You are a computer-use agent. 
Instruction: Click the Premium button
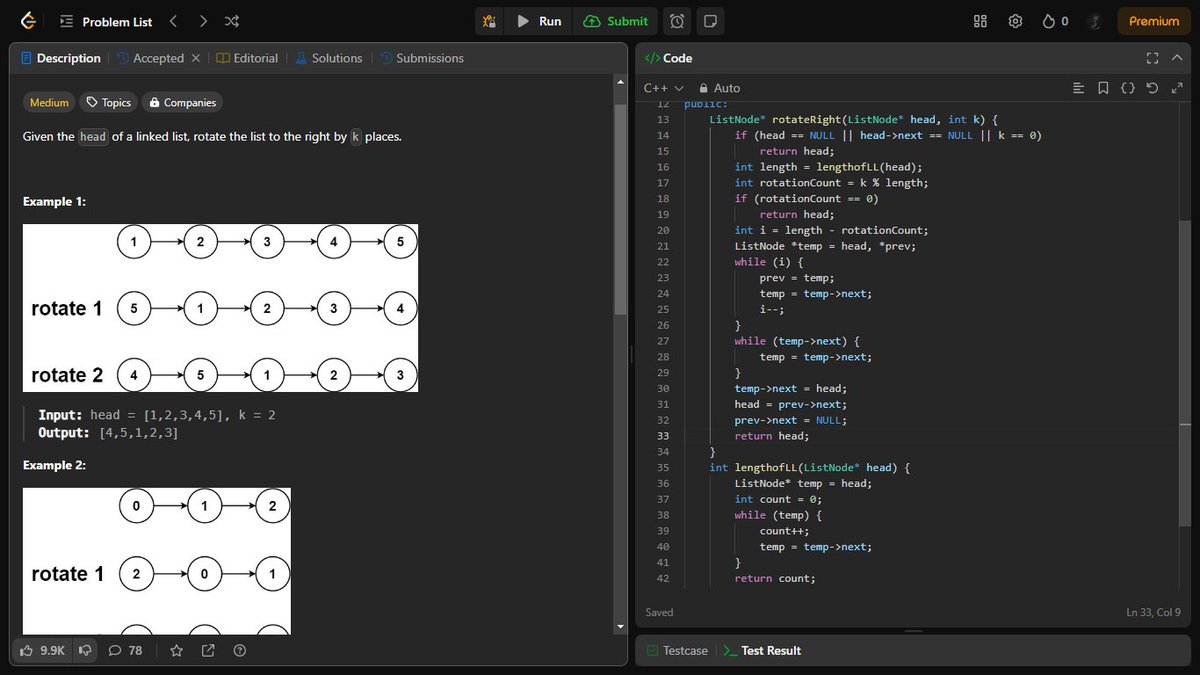(1154, 21)
